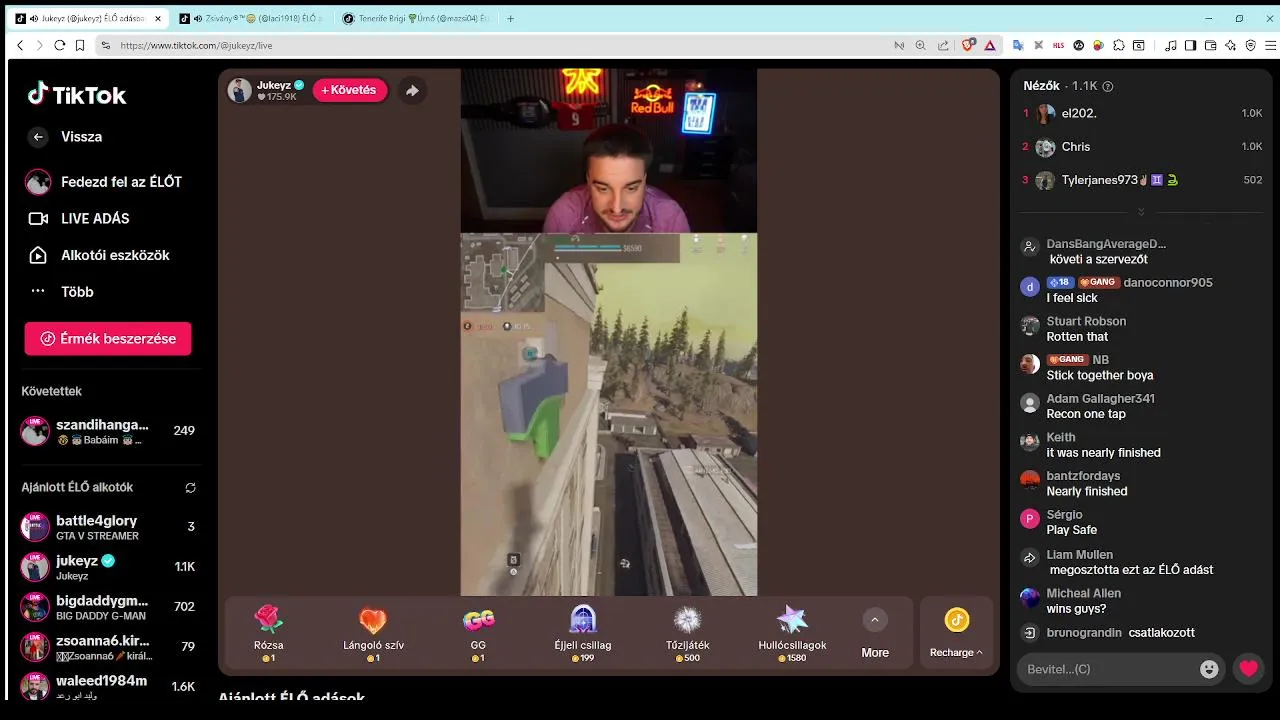Reload the page
The height and width of the screenshot is (720, 1280).
60,45
